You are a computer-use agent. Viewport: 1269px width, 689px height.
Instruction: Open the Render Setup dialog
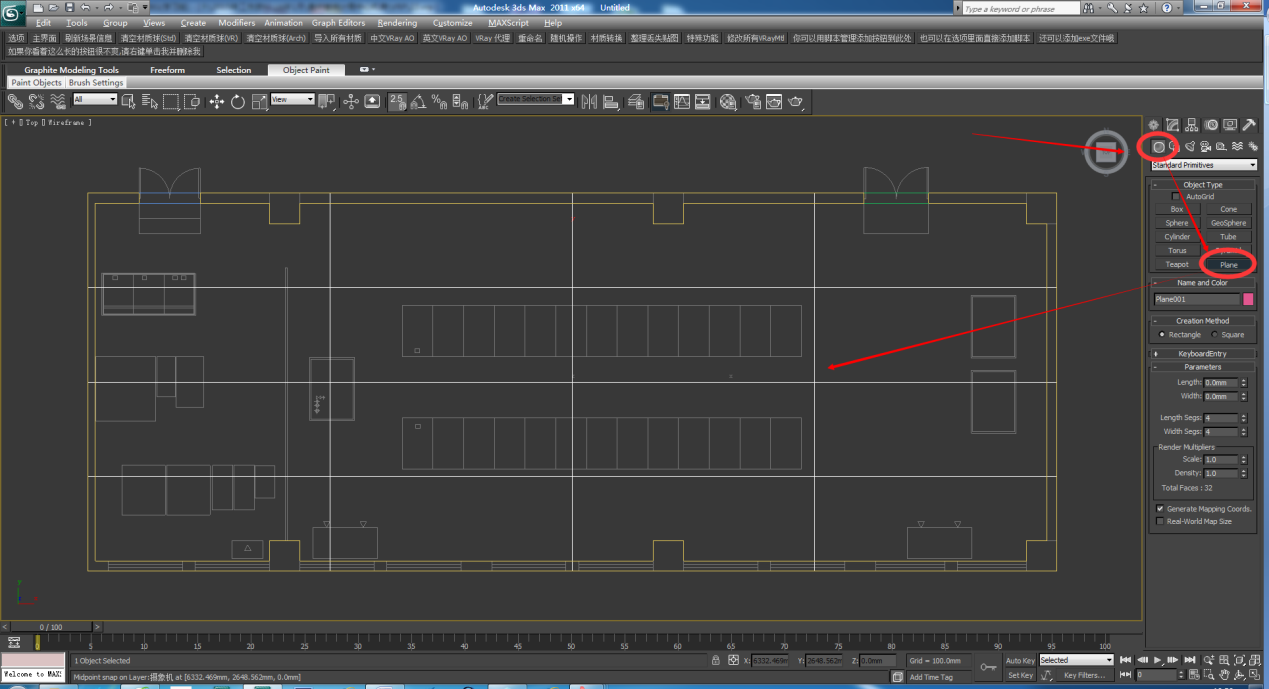[753, 101]
